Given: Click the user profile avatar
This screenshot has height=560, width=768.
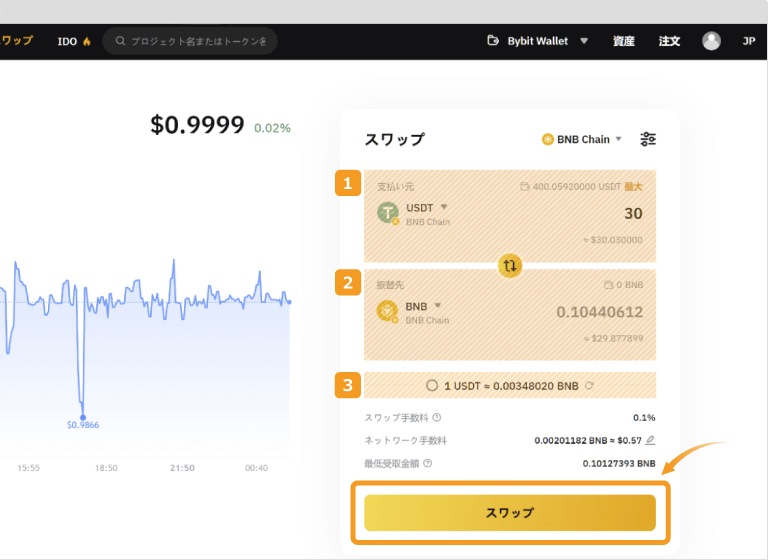Looking at the screenshot, I should [x=711, y=41].
